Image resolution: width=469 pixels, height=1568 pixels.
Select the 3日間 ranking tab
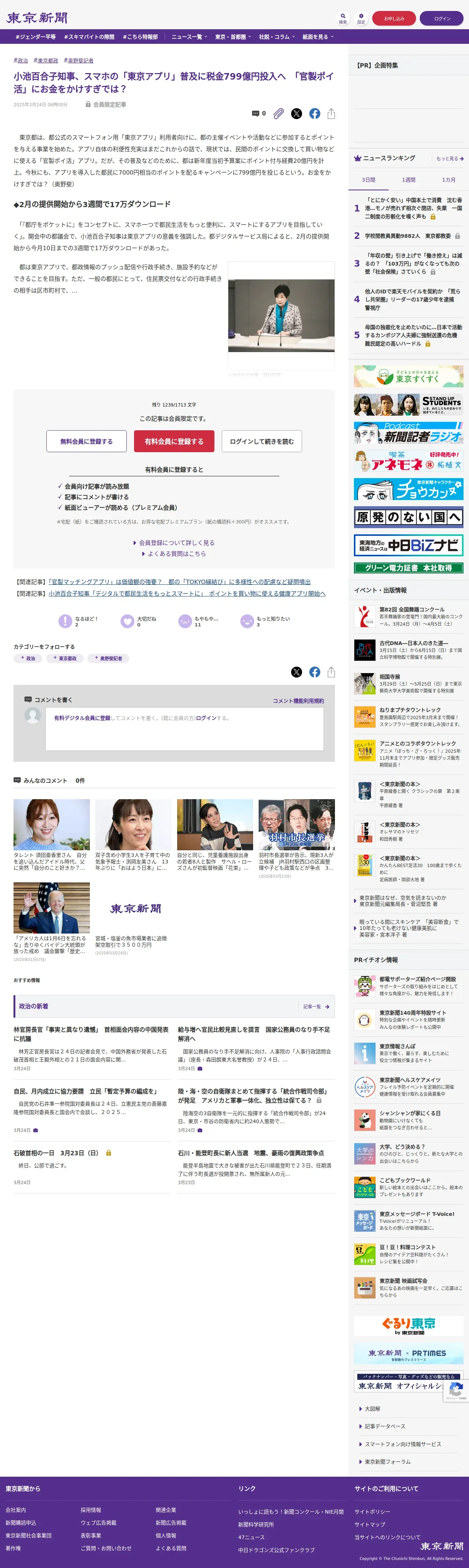point(369,180)
